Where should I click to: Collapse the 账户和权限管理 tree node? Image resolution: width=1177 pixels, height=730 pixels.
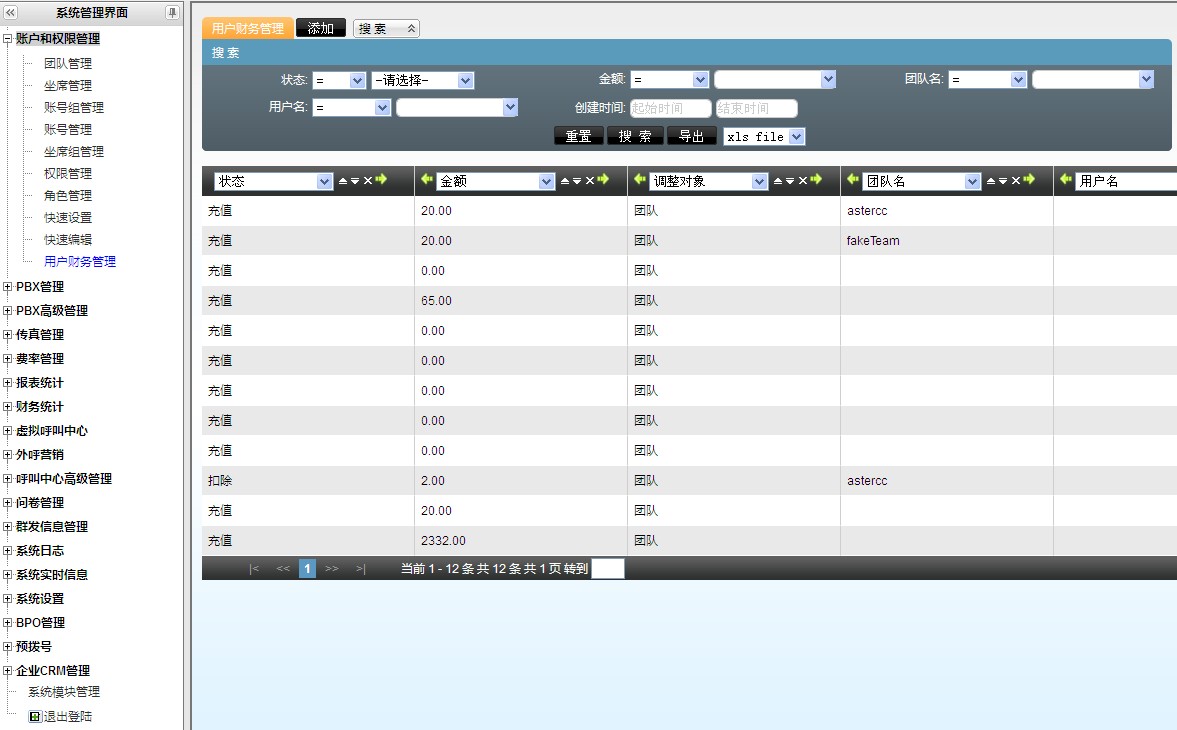[x=8, y=39]
